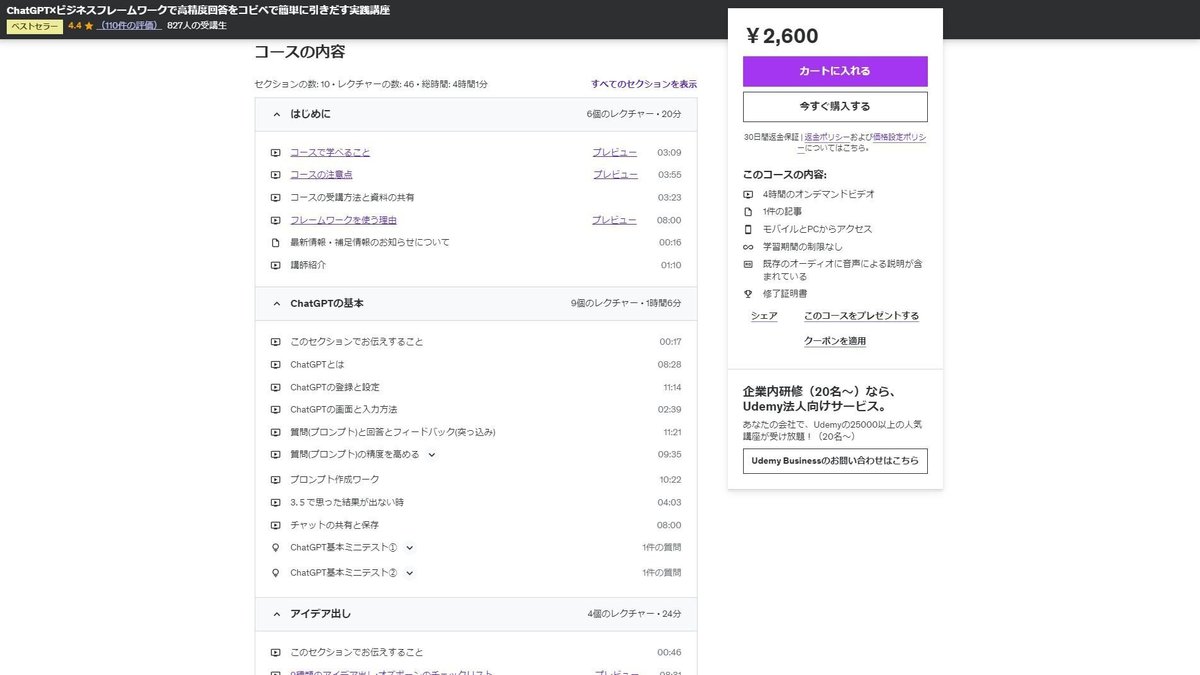This screenshot has height=675, width=1200.
Task: Click the trophy icon beside 修了証明書
Action: click(x=748, y=294)
